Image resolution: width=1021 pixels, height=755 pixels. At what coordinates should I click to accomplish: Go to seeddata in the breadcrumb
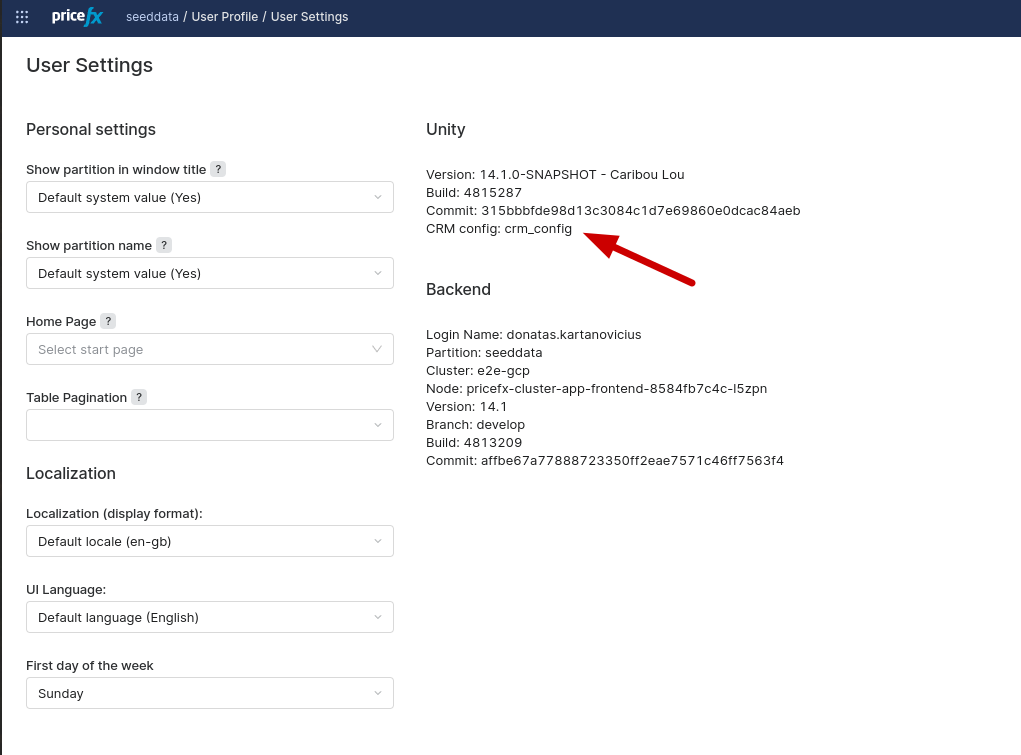[151, 17]
